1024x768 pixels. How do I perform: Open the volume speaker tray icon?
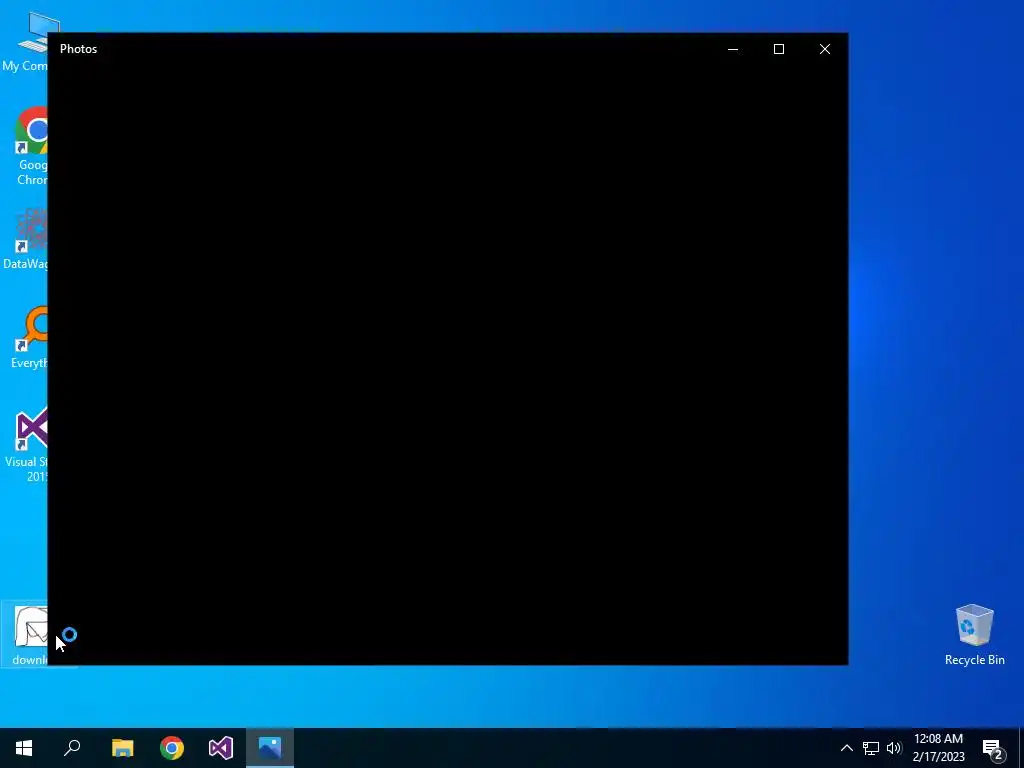[x=894, y=748]
